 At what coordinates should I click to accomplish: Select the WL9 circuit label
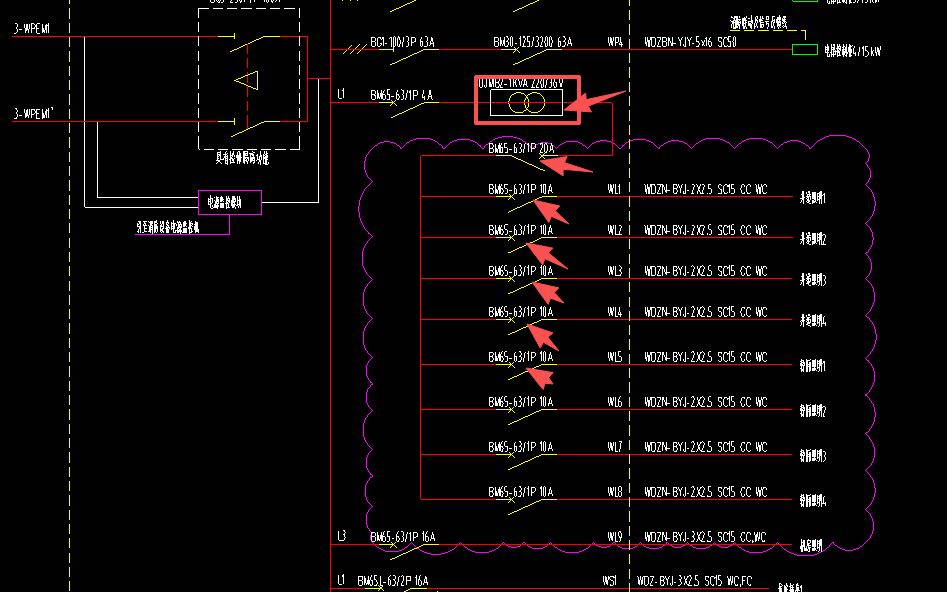tap(614, 537)
